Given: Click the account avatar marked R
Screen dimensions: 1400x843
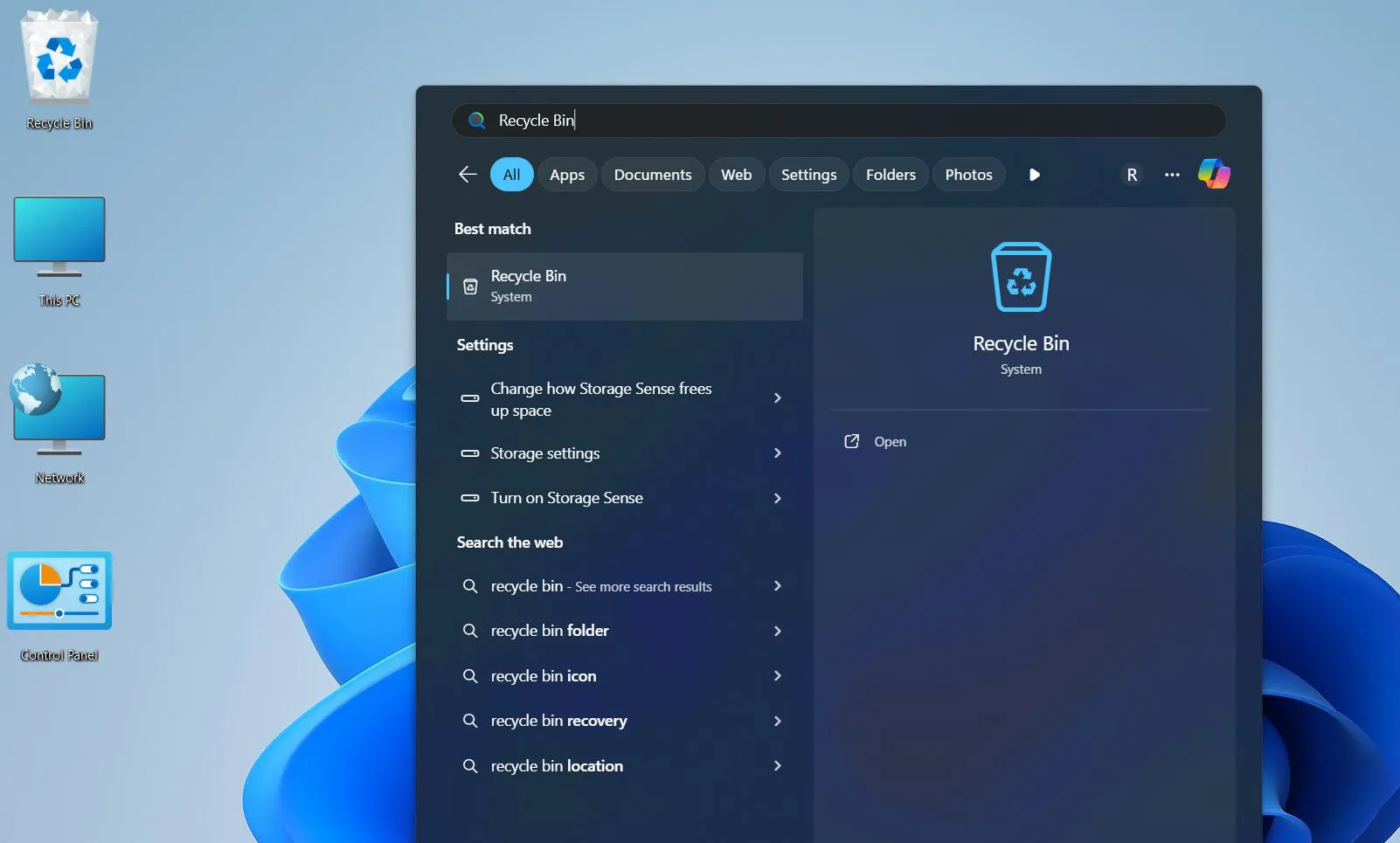Looking at the screenshot, I should (x=1132, y=174).
